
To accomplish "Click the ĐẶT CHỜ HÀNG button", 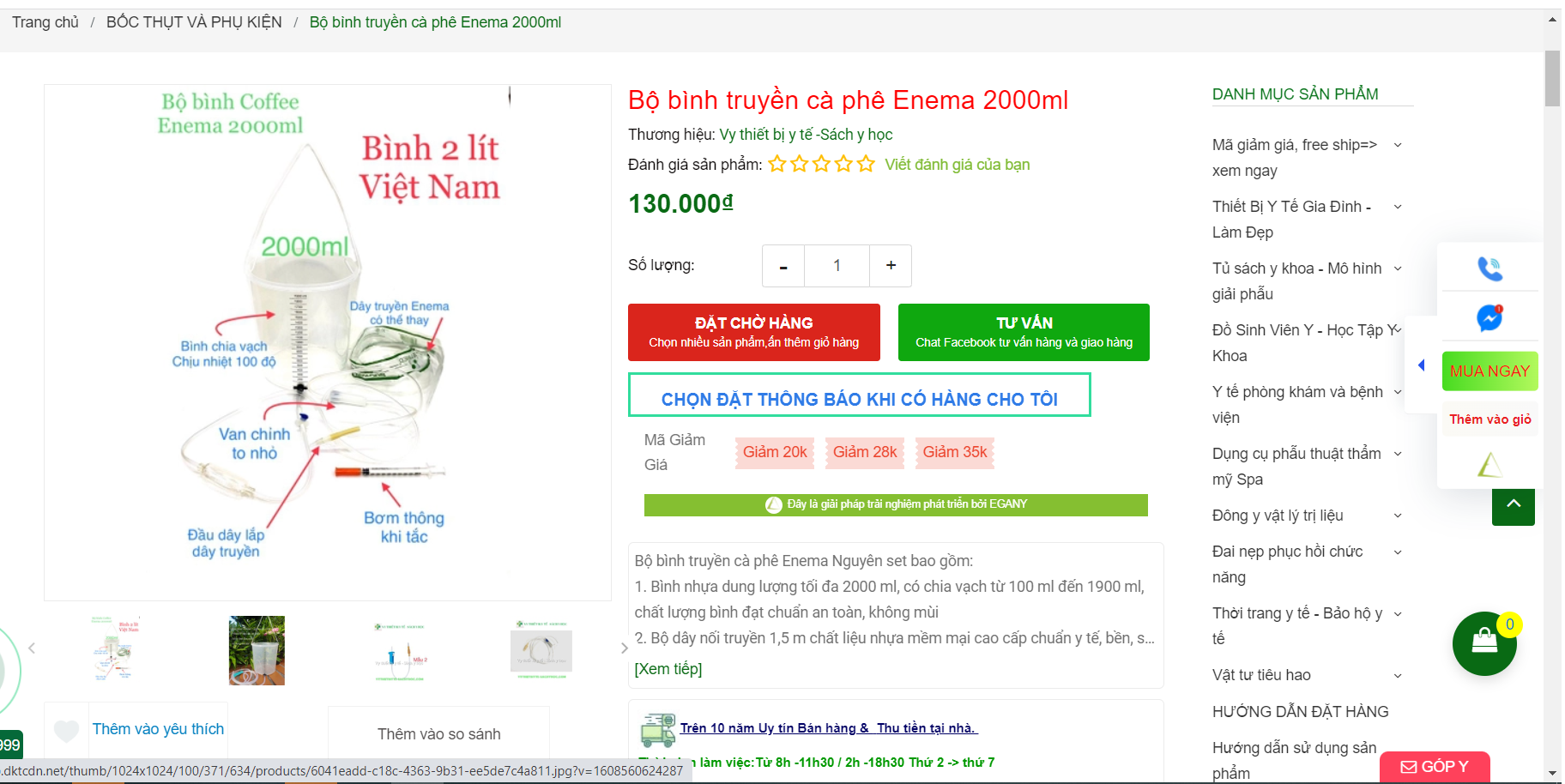I will [x=754, y=332].
